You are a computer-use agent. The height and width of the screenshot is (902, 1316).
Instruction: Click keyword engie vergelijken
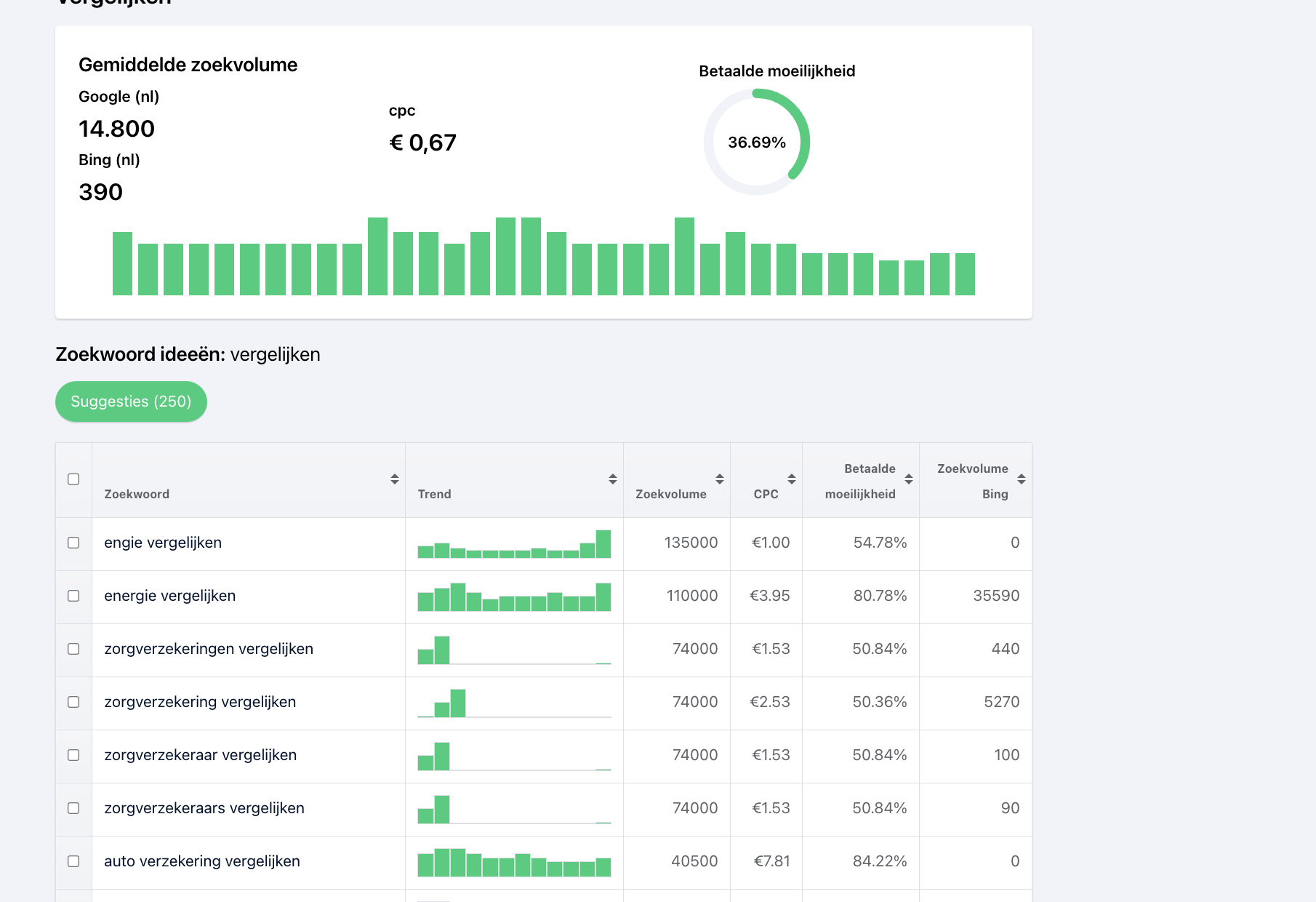(x=163, y=543)
